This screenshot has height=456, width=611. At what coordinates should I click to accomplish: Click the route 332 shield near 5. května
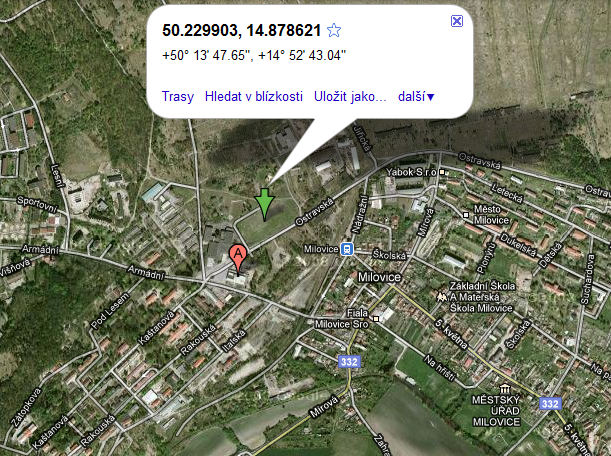point(550,403)
